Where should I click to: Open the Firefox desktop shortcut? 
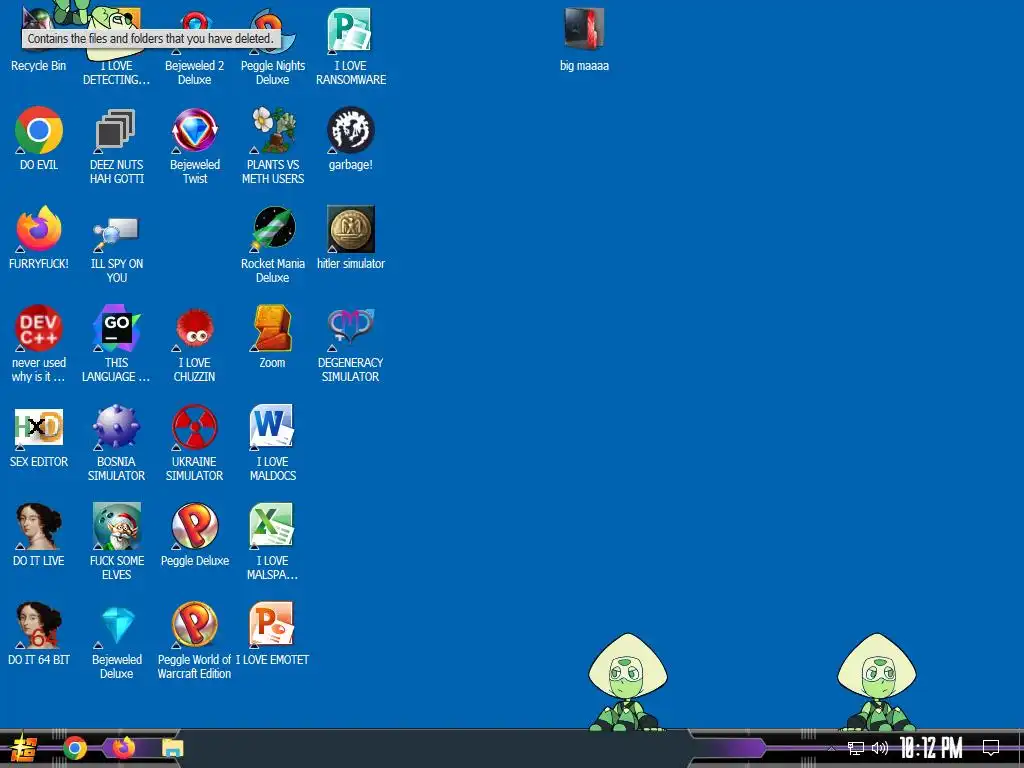pyautogui.click(x=39, y=237)
